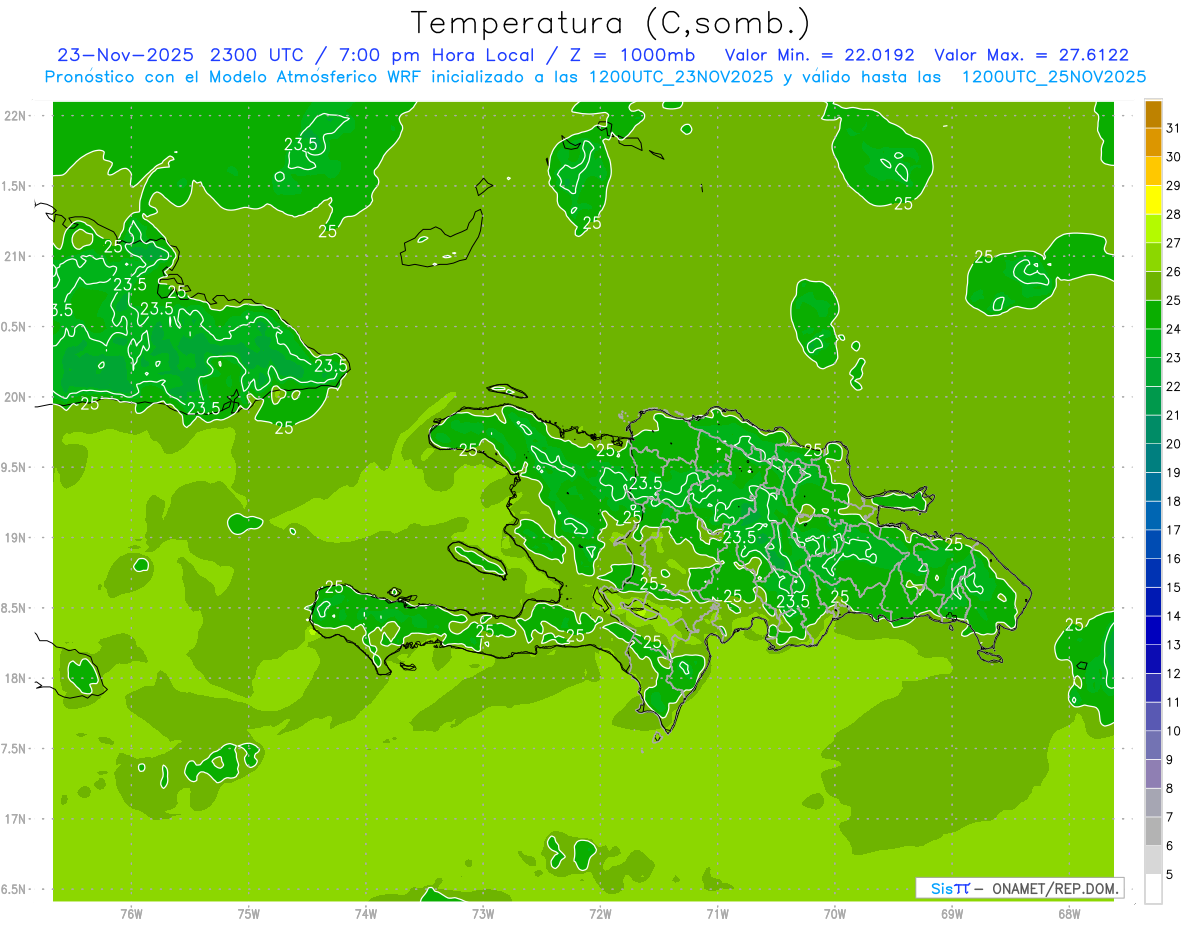Click gray legend swatch between 6 and 7

coord(1153,831)
